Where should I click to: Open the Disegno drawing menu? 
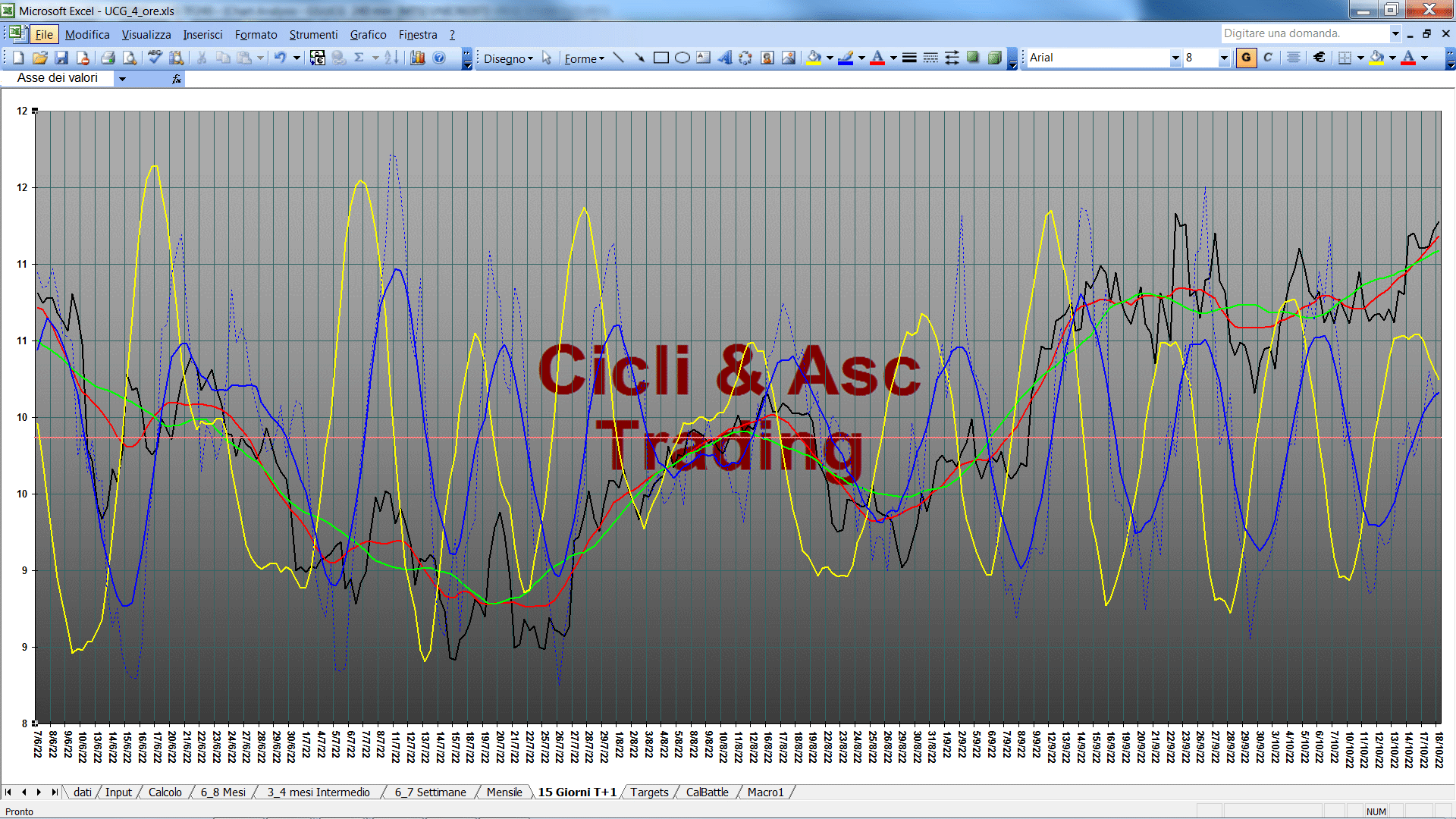(x=508, y=58)
